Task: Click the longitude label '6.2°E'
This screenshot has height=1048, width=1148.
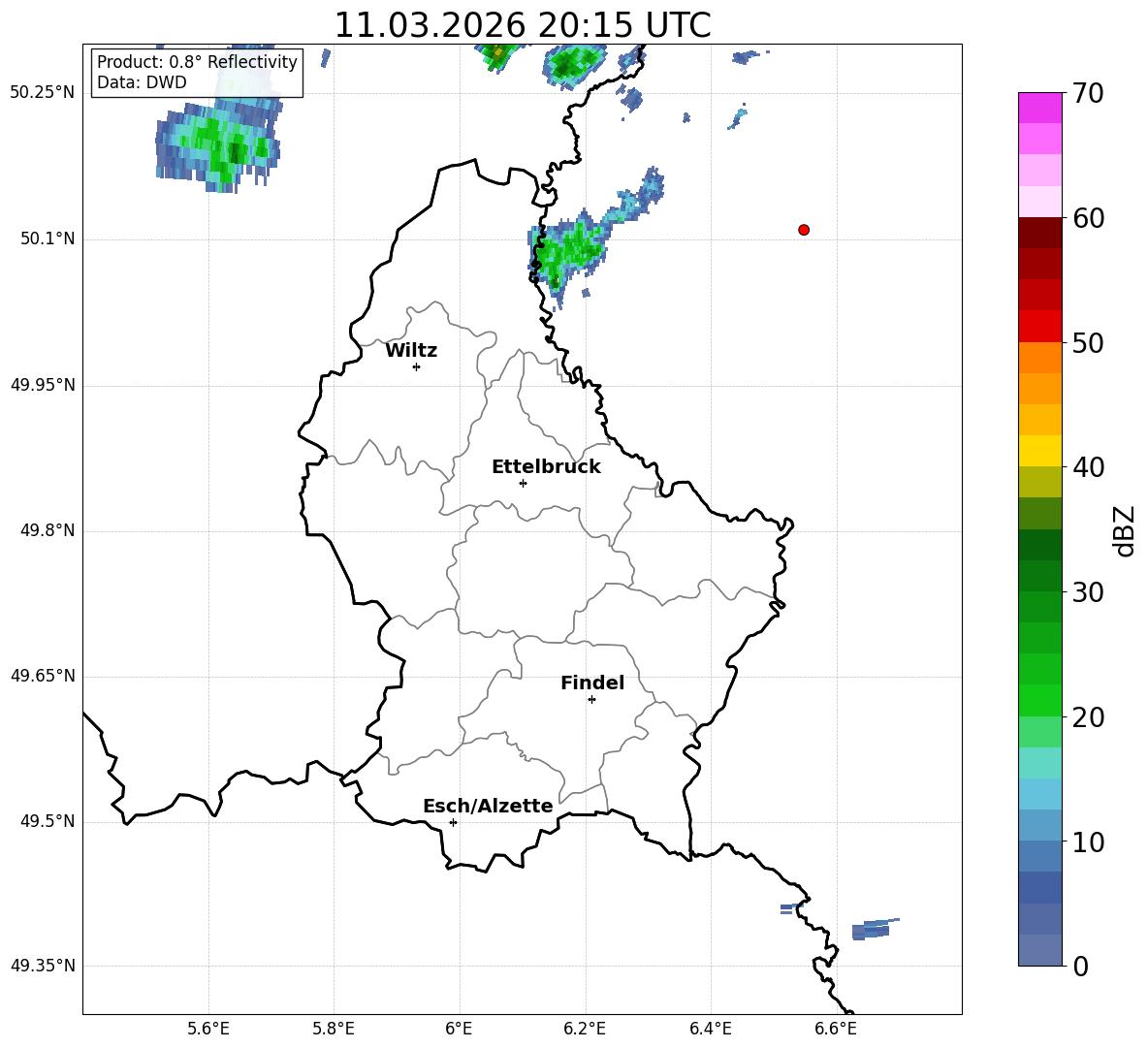Action: [585, 1029]
